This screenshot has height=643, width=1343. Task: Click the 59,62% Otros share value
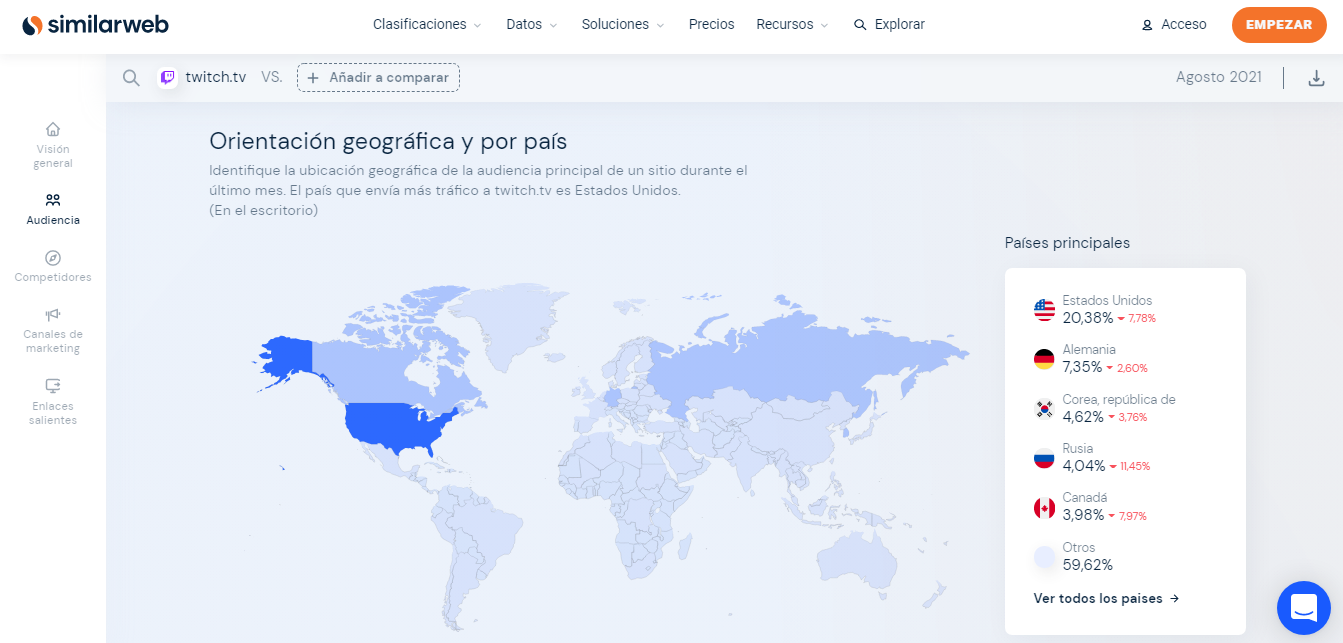click(1088, 565)
